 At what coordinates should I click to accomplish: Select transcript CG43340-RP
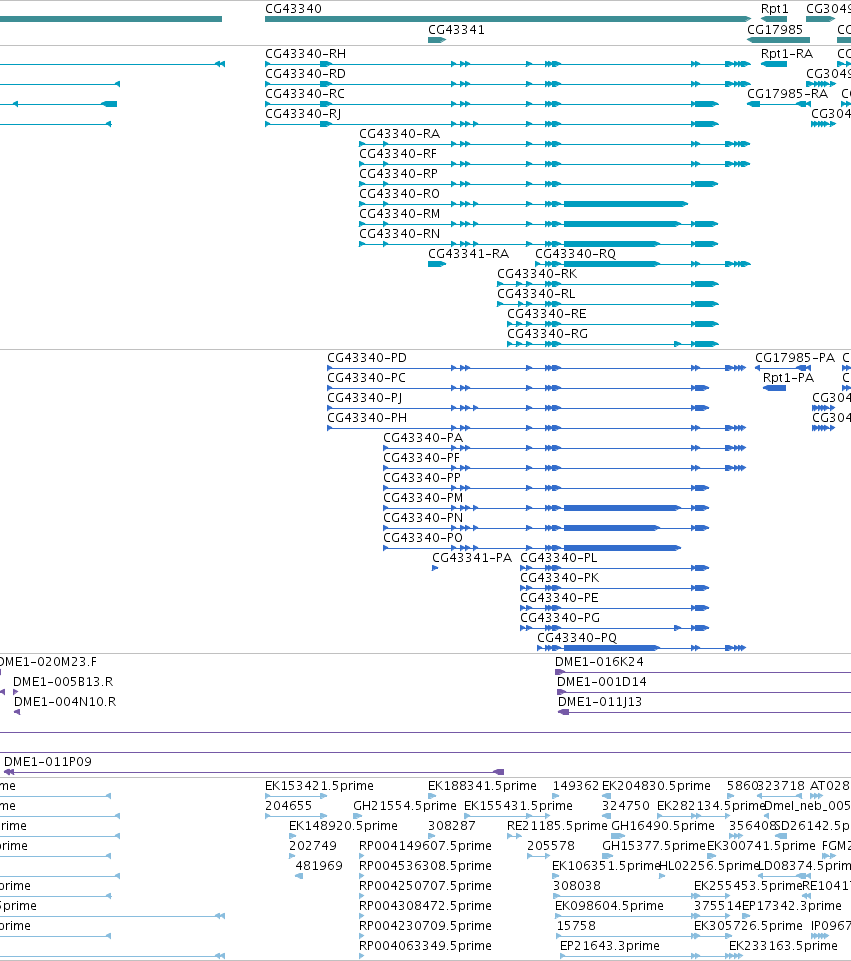[398, 174]
